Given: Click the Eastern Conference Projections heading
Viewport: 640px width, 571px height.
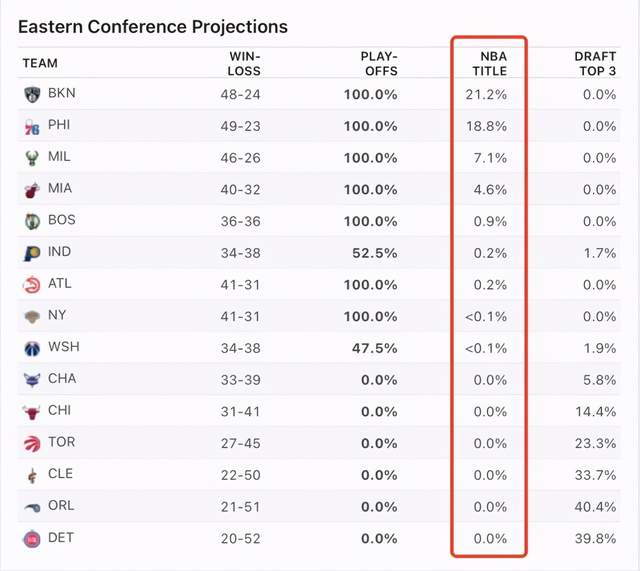Looking at the screenshot, I should (153, 27).
